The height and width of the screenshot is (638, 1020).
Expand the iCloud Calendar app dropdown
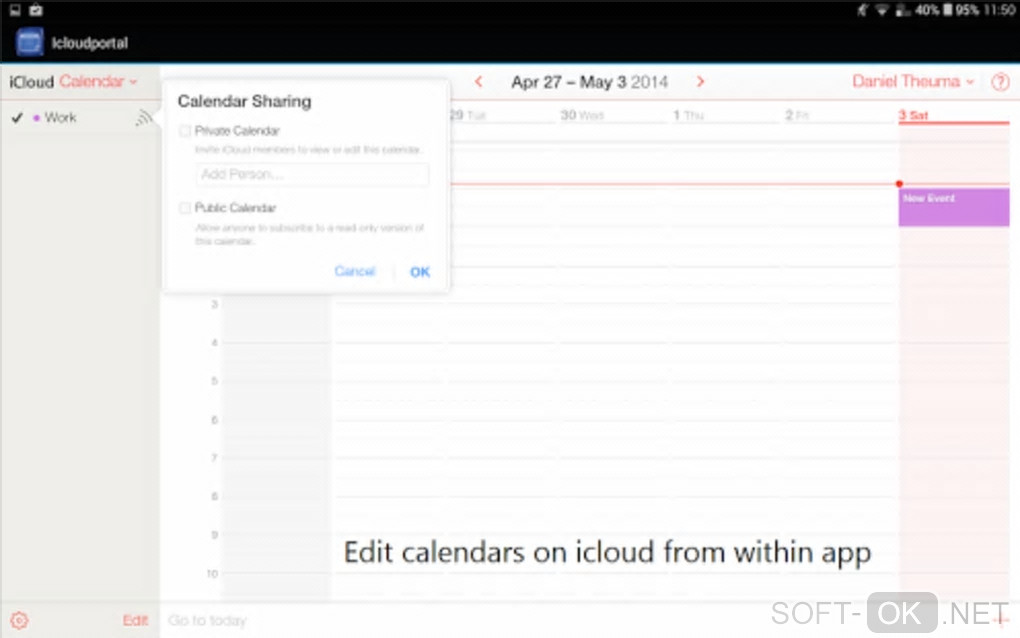point(97,82)
